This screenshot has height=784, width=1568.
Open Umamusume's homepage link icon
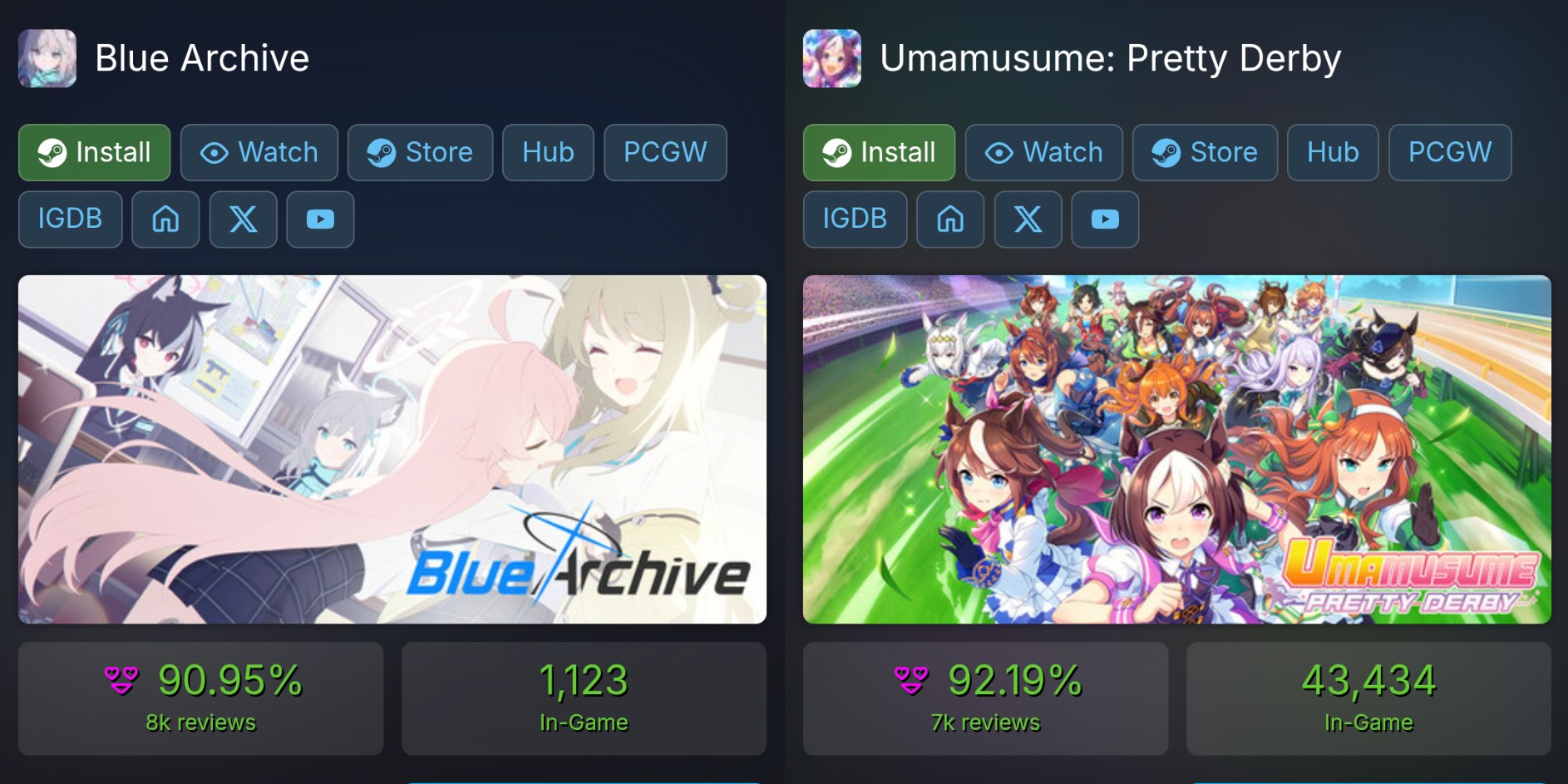[950, 219]
